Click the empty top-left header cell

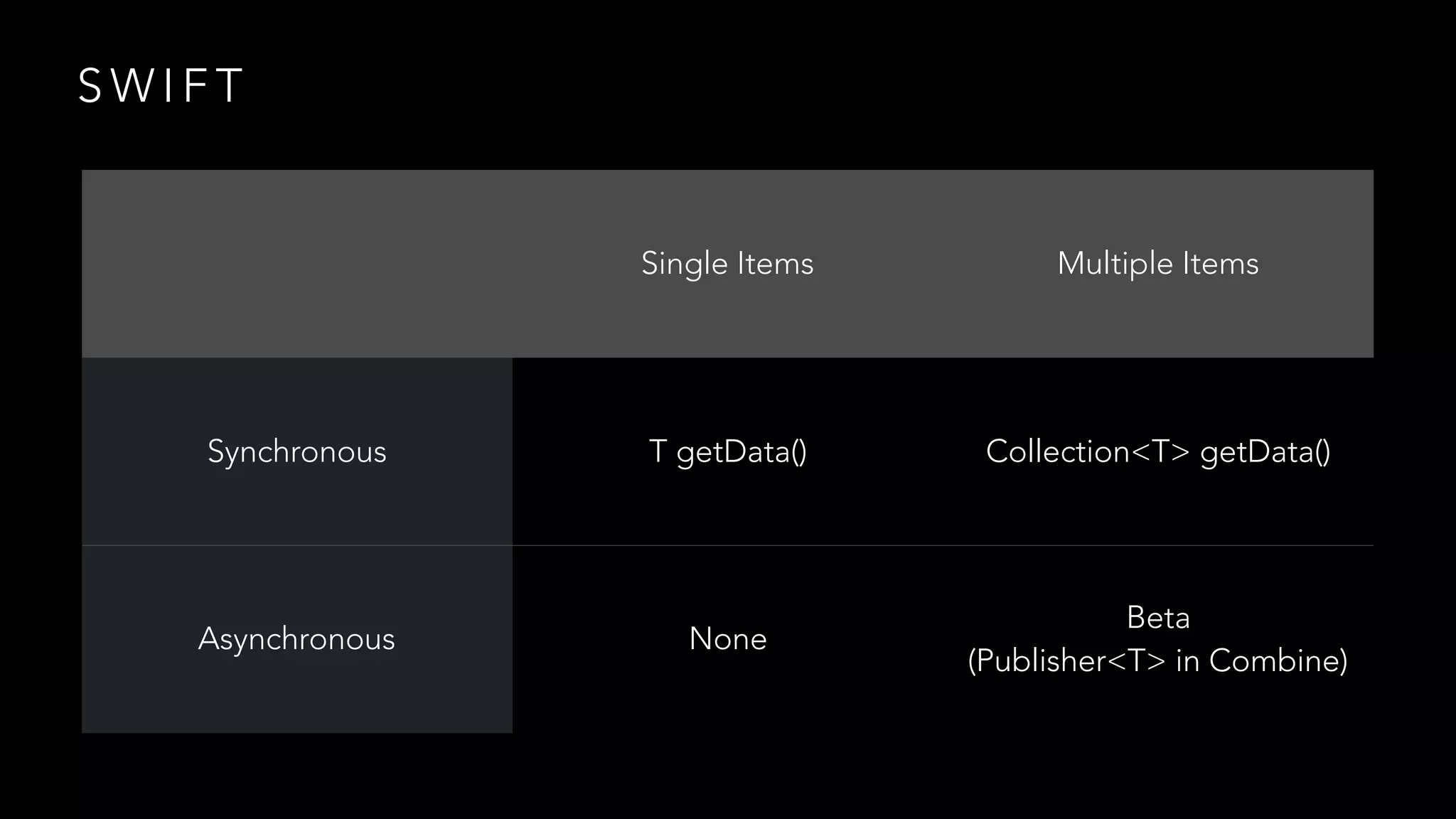(297, 264)
